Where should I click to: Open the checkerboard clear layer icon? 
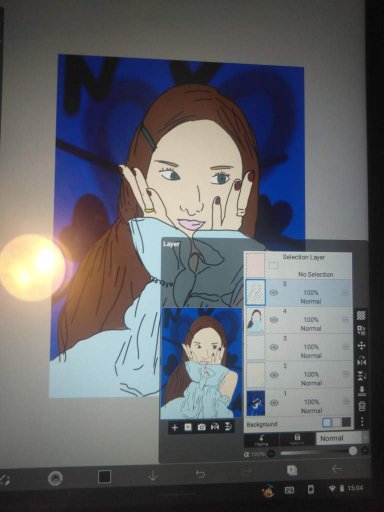[361, 315]
